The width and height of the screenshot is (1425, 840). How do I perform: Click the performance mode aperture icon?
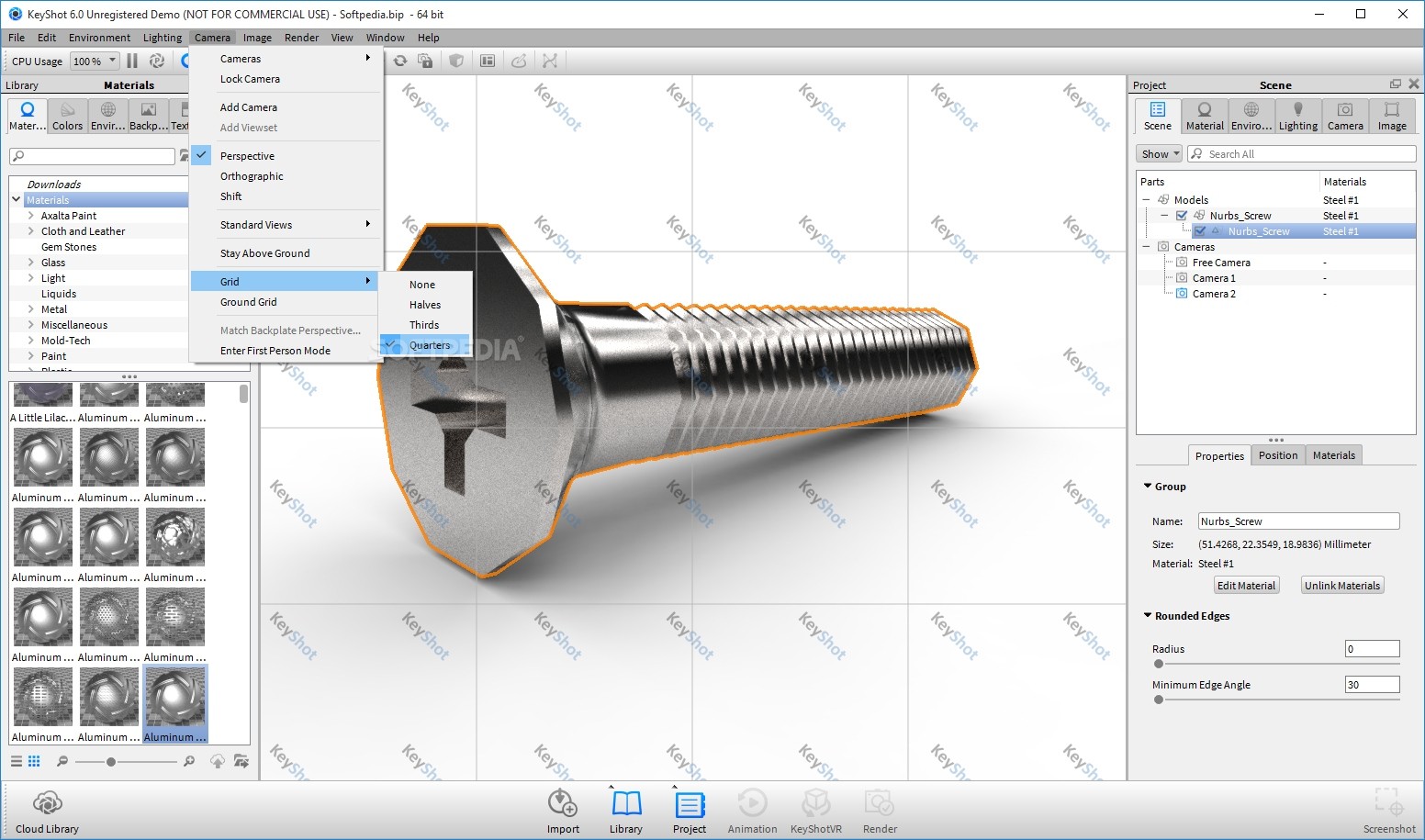(x=157, y=61)
